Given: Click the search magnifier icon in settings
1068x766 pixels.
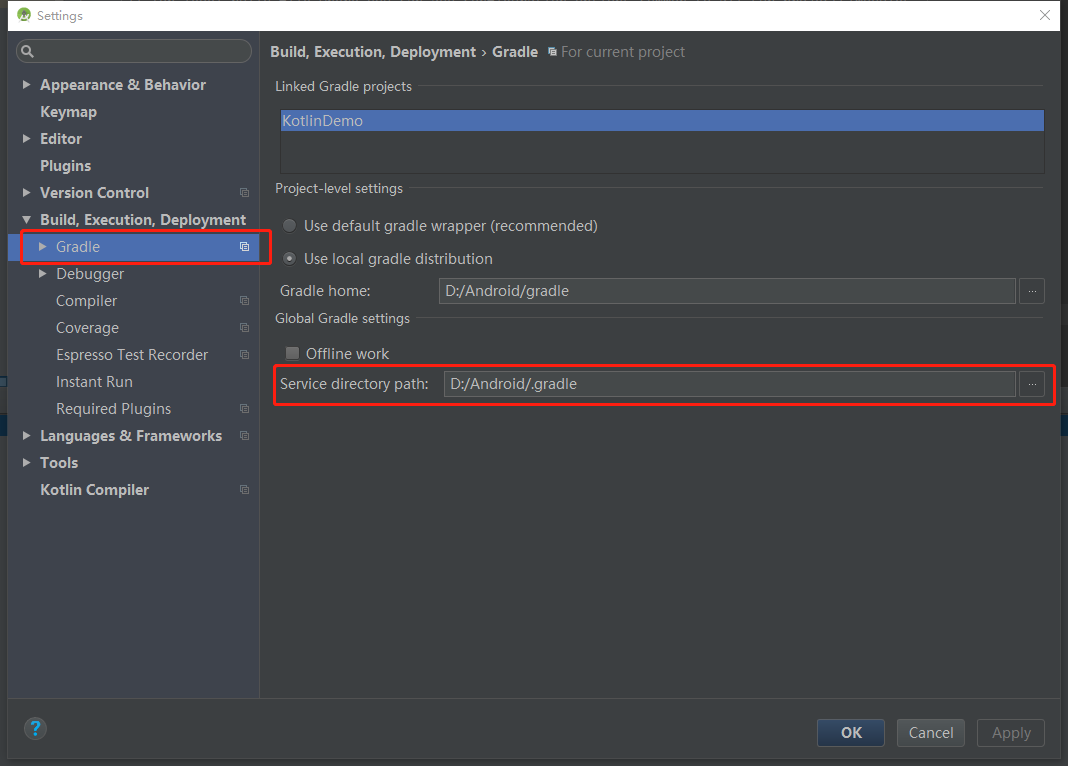Looking at the screenshot, I should [27, 51].
